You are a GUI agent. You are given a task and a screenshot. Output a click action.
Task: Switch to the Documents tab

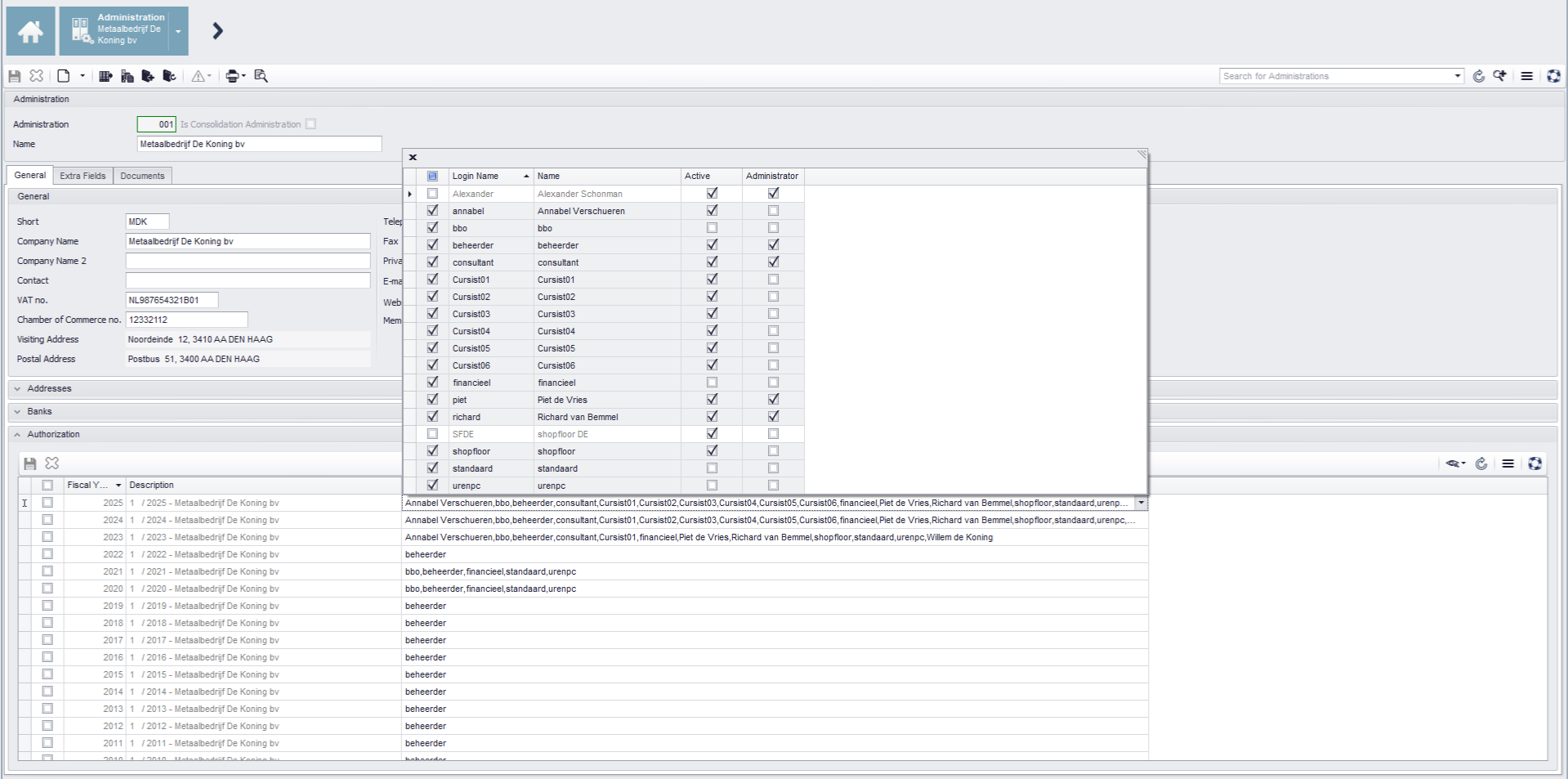[x=142, y=176]
